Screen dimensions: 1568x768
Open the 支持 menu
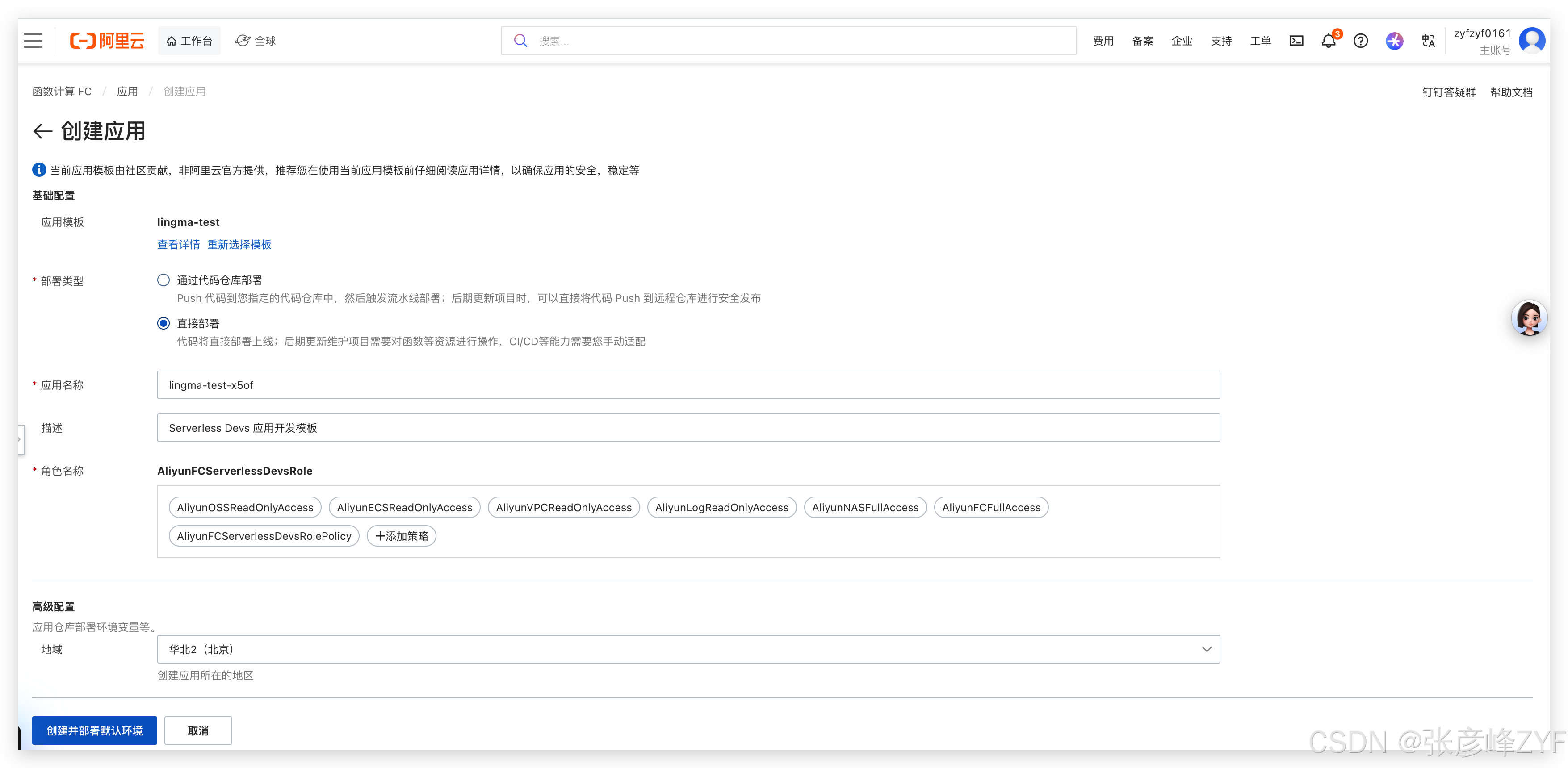1221,41
